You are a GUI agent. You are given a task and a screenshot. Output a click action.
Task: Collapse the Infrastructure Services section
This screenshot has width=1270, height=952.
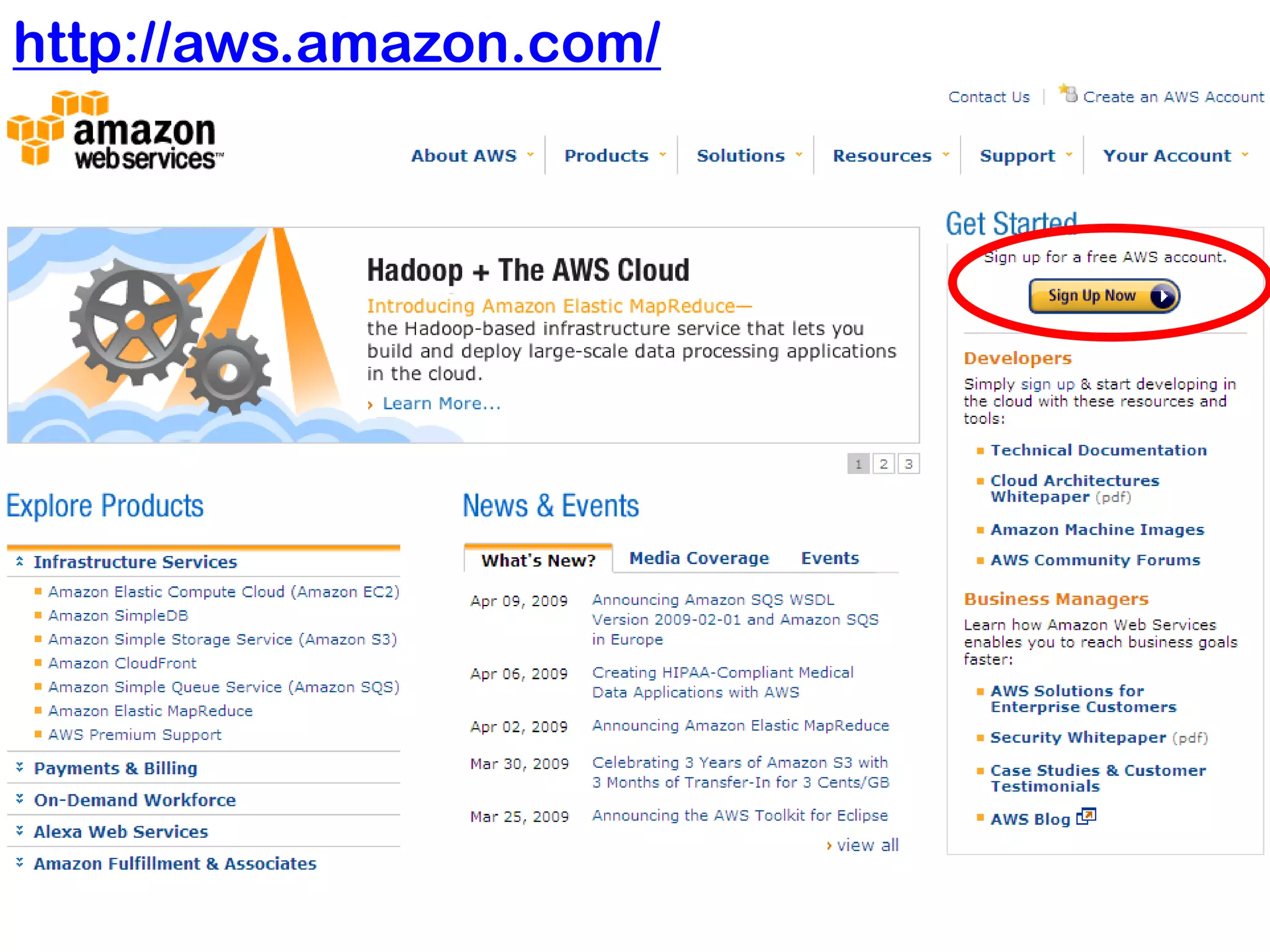point(135,562)
